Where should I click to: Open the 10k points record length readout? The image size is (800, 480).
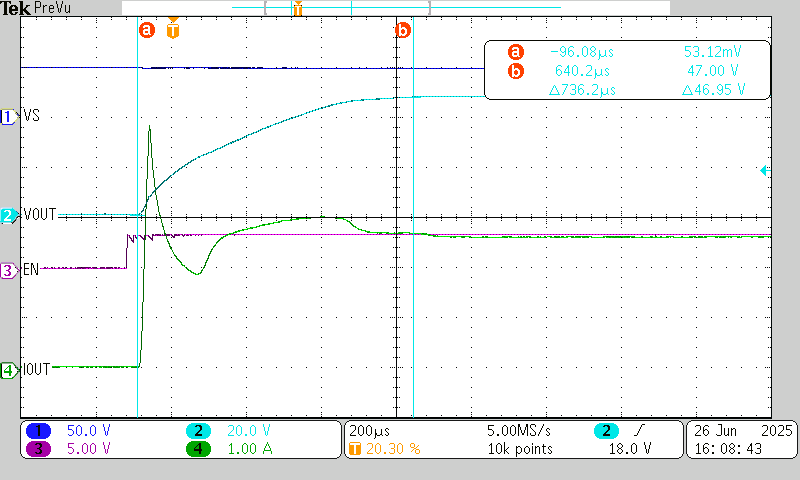(516, 448)
